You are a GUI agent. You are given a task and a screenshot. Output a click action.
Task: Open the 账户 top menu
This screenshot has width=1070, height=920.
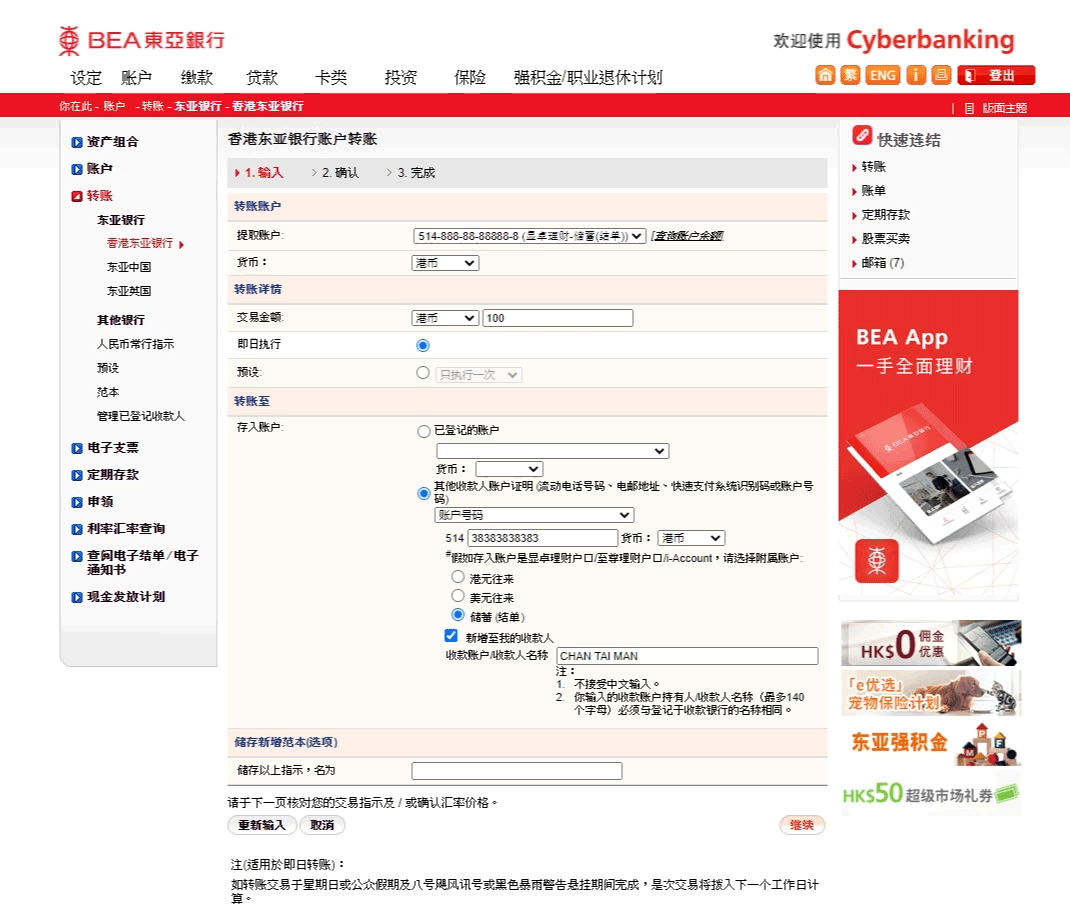[136, 78]
